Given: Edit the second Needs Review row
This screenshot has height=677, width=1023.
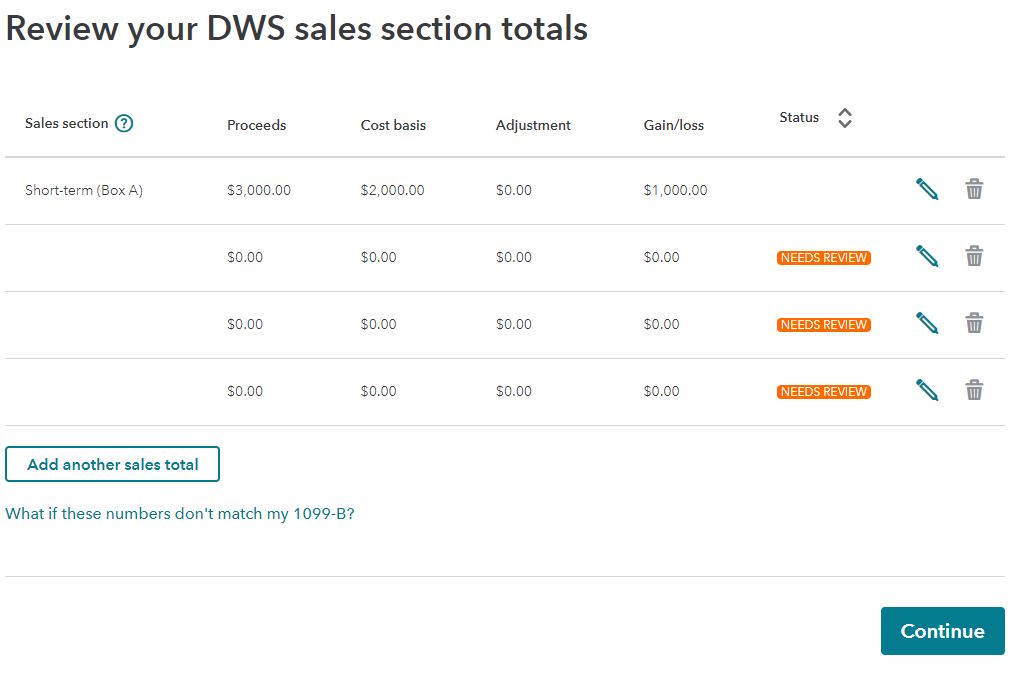Looking at the screenshot, I should [927, 323].
